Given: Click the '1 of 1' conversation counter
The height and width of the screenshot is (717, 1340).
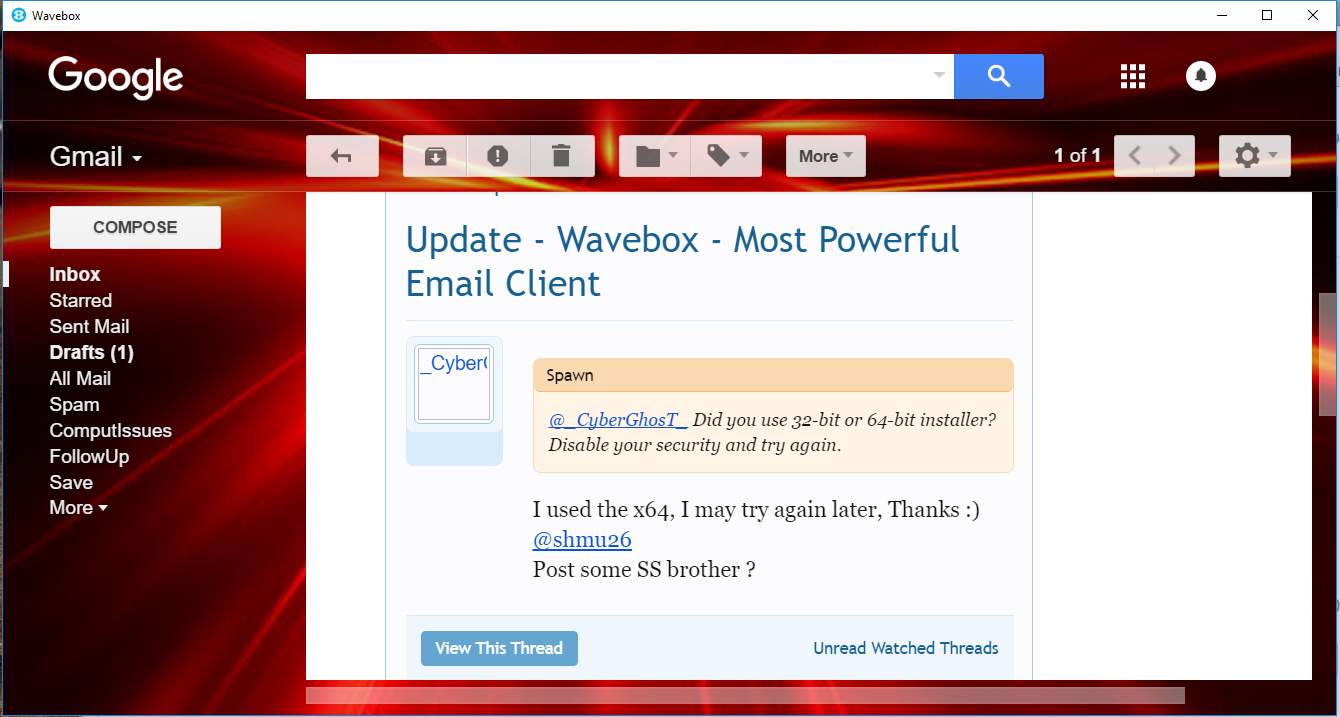Looking at the screenshot, I should tap(1077, 156).
